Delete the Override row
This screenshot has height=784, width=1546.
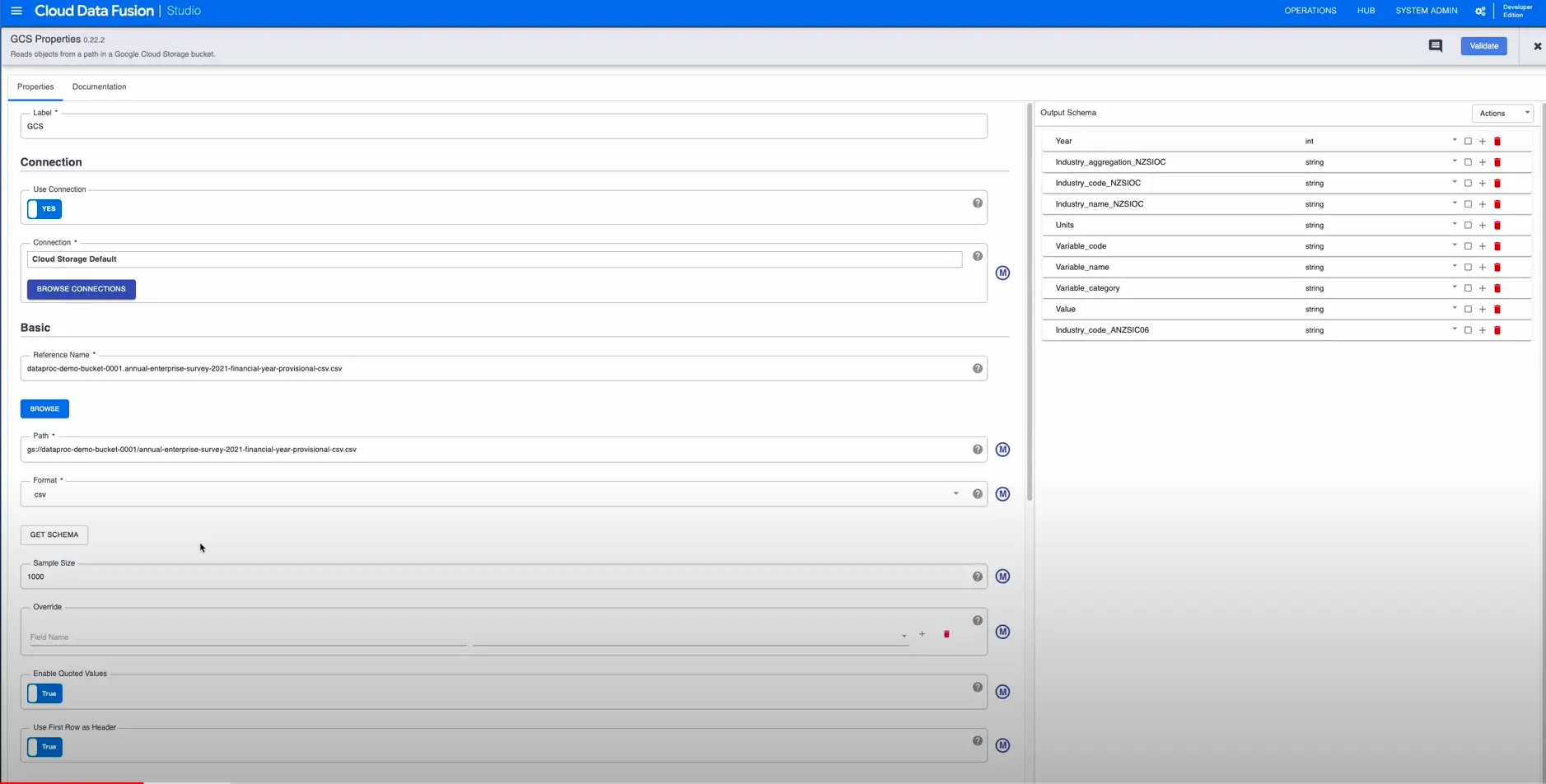(946, 634)
